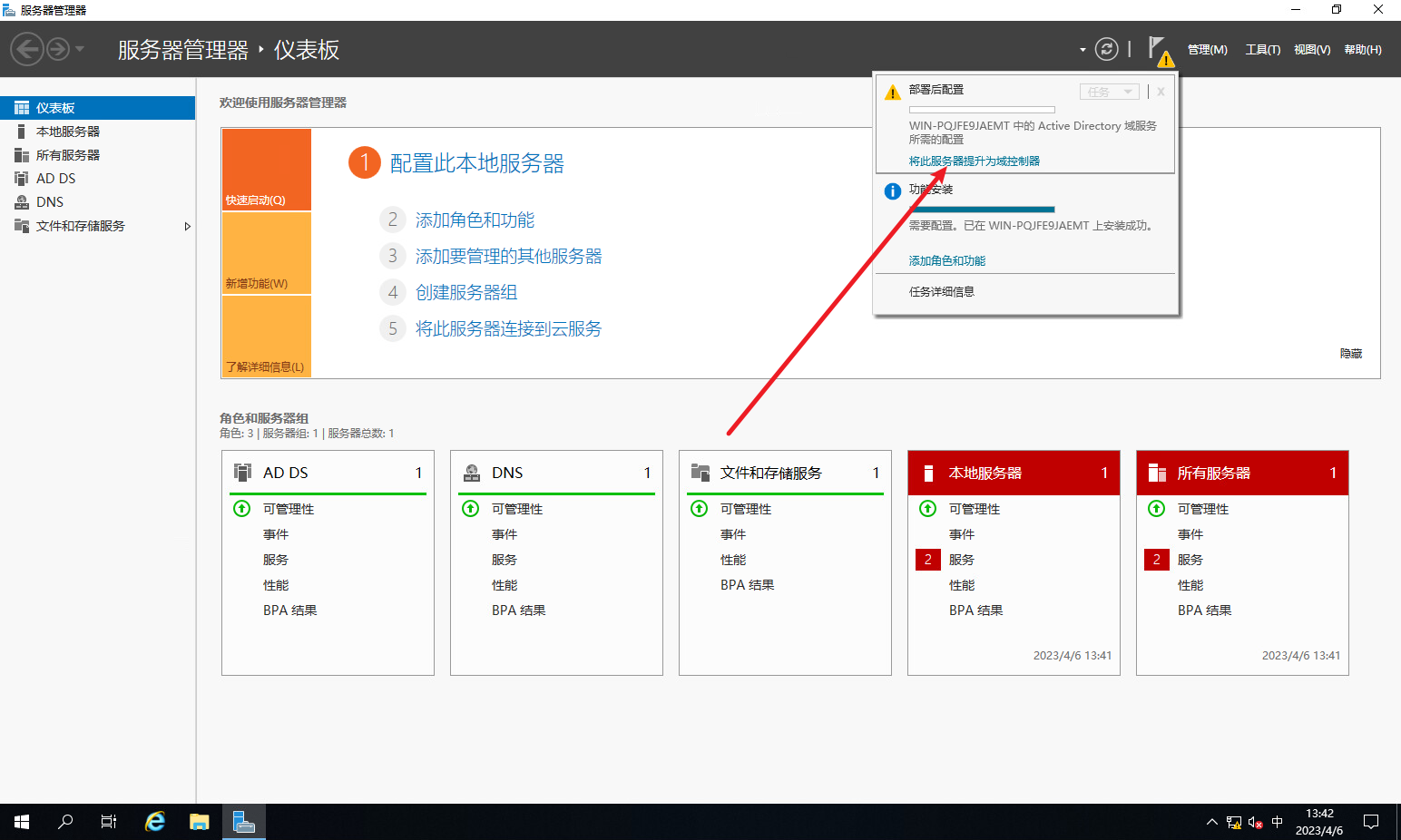
Task: Hide the welcome panel with 隐藏
Action: (x=1350, y=354)
